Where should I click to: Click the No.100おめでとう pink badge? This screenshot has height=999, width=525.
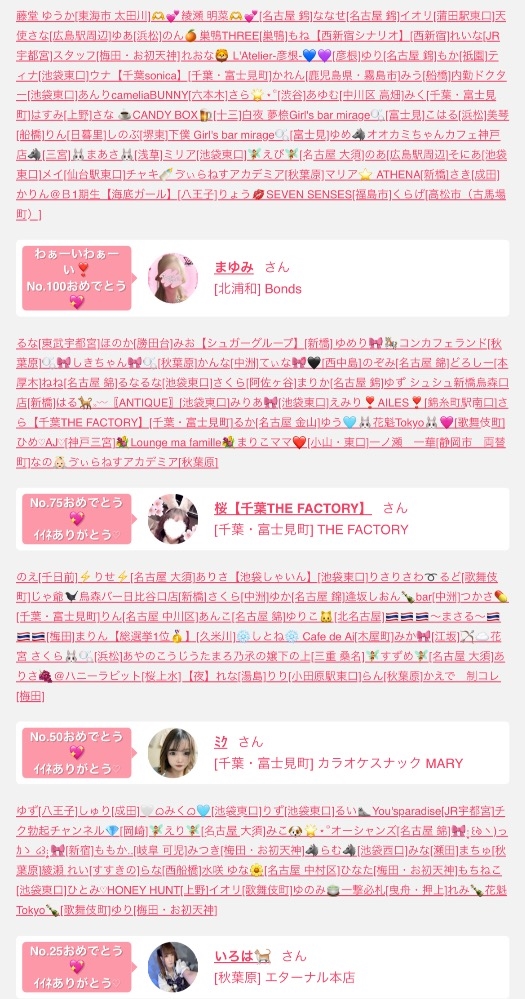(x=76, y=278)
